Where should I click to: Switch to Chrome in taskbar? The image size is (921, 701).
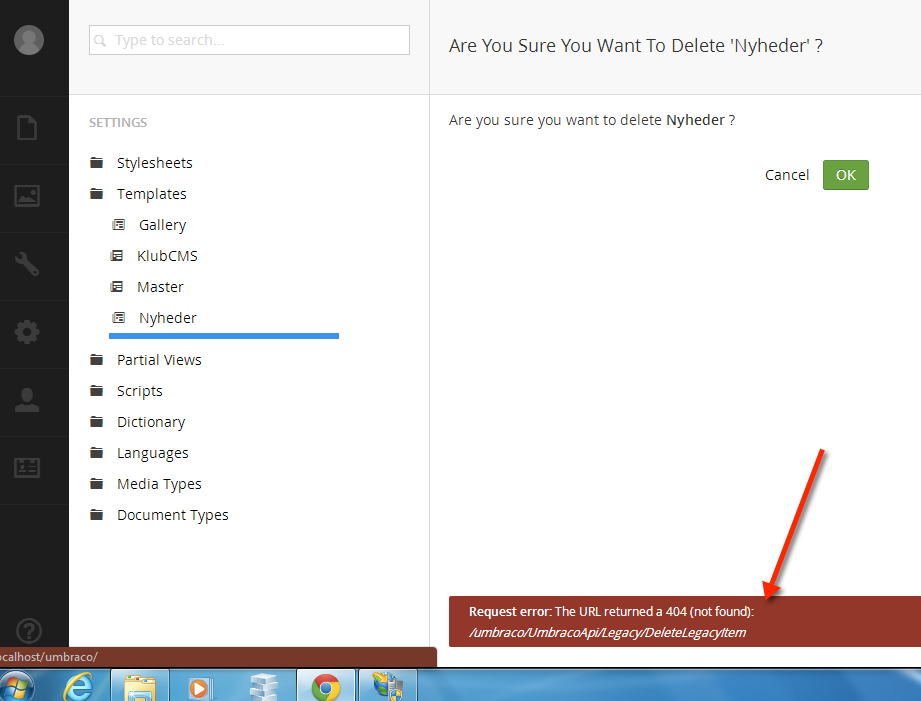(x=326, y=686)
